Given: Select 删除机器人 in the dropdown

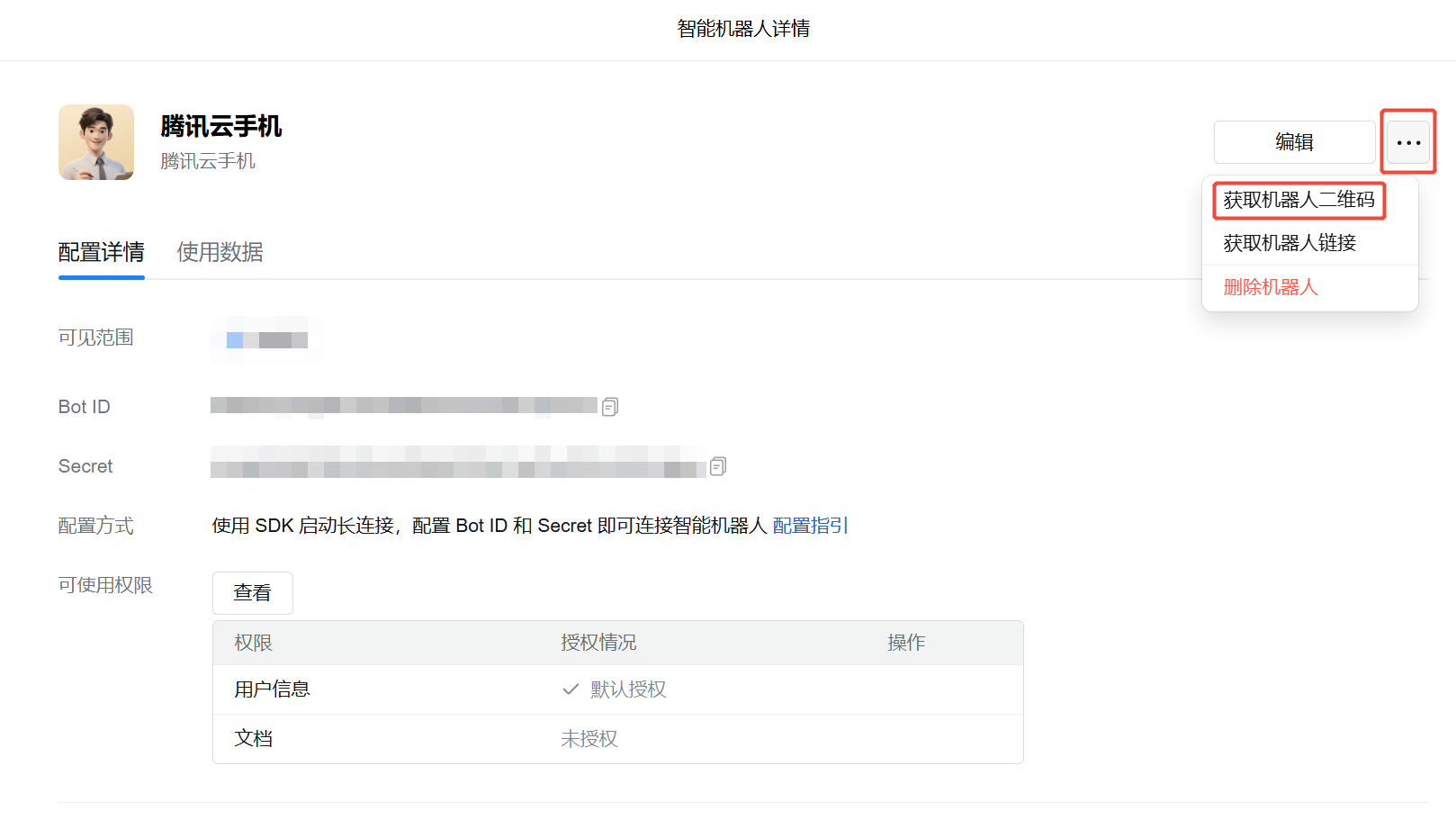Looking at the screenshot, I should 1271,287.
